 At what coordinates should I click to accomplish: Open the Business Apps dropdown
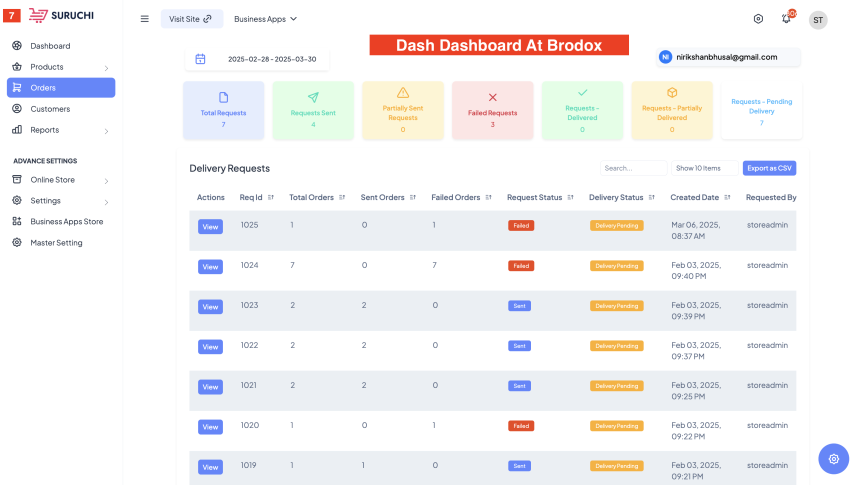click(265, 19)
